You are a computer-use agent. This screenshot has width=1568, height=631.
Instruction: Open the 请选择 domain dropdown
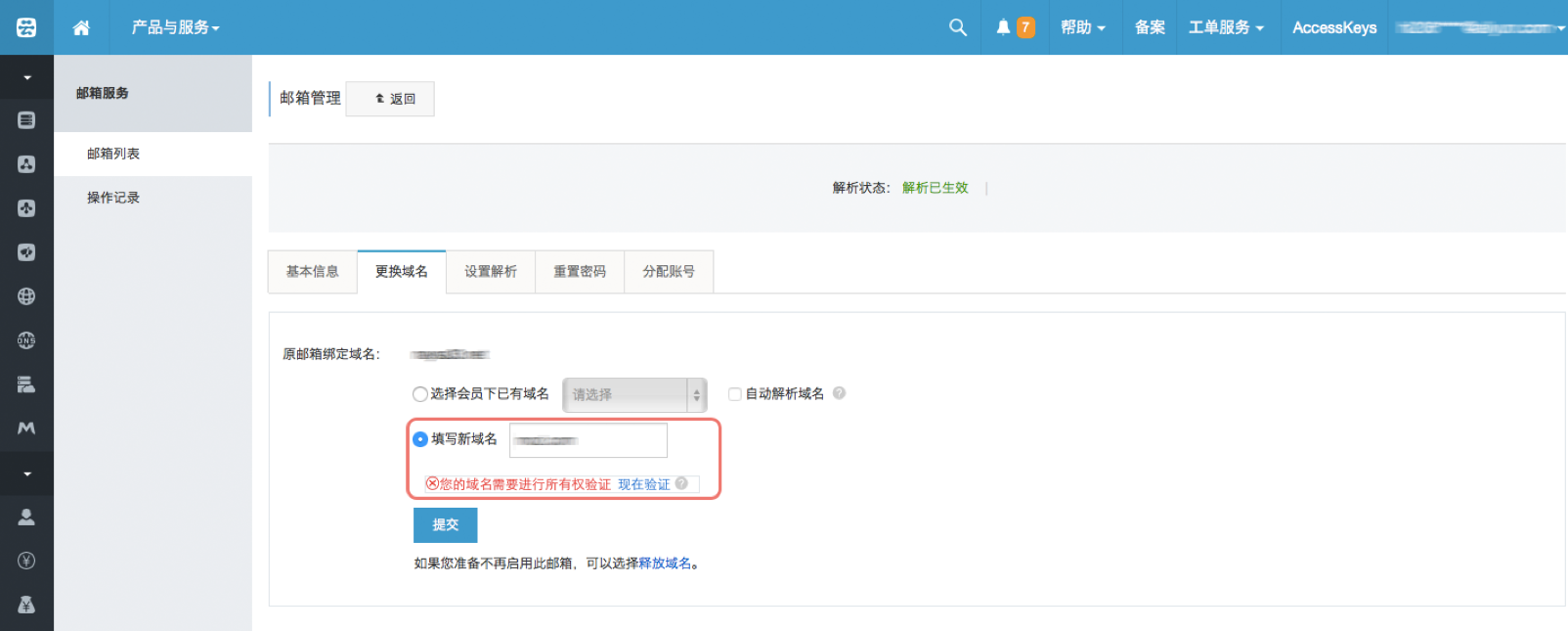[x=633, y=395]
